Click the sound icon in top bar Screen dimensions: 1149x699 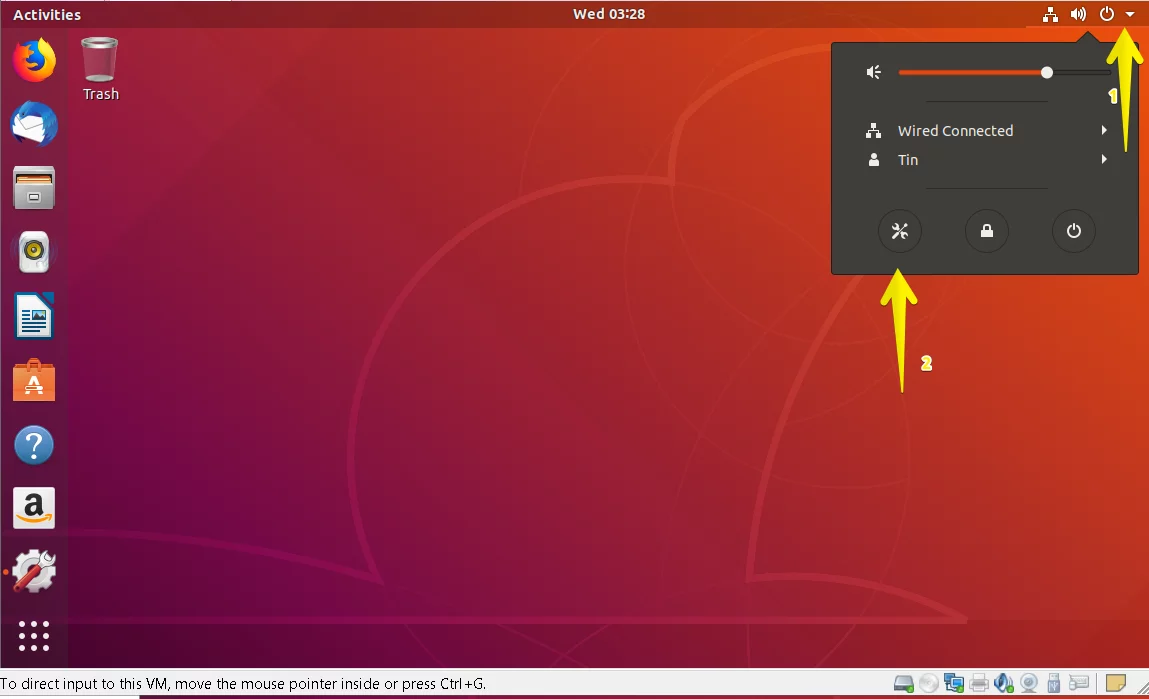click(x=1078, y=15)
